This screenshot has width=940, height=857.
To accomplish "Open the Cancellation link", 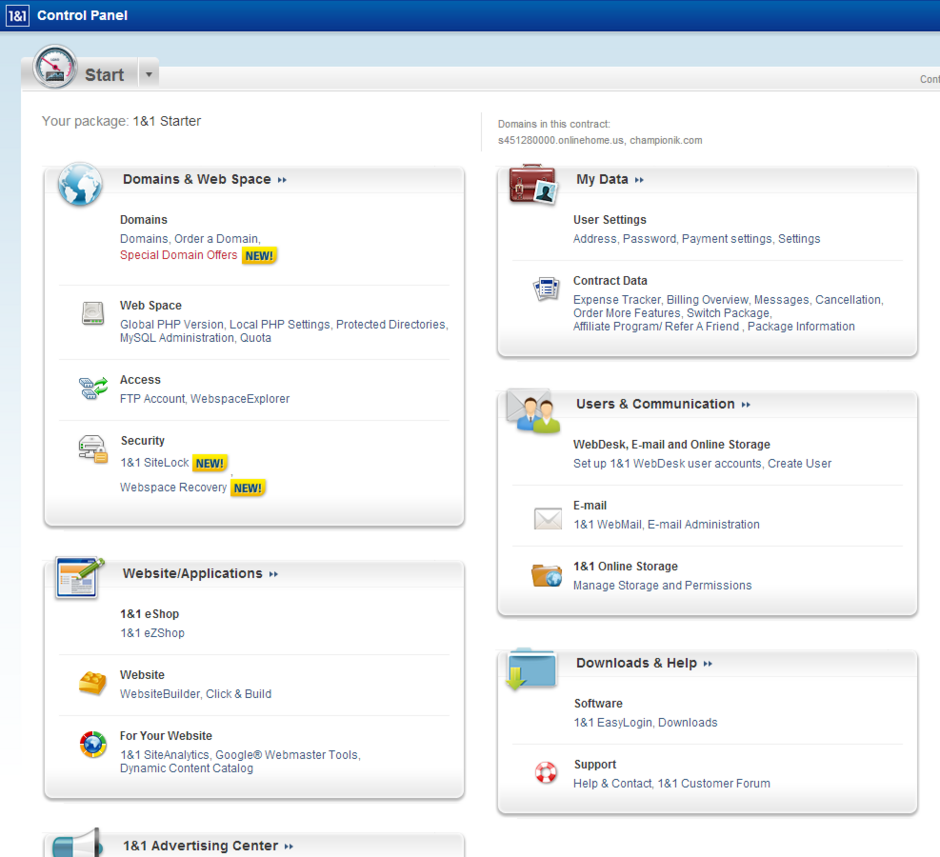I will [x=848, y=300].
